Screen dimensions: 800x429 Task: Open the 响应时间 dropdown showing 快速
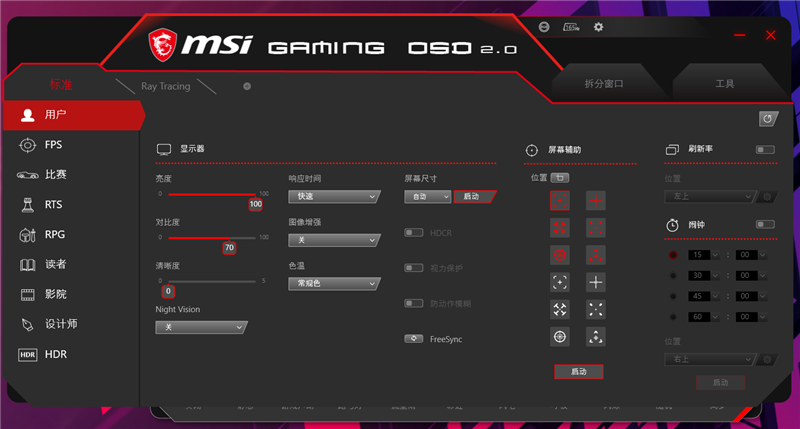[x=334, y=196]
